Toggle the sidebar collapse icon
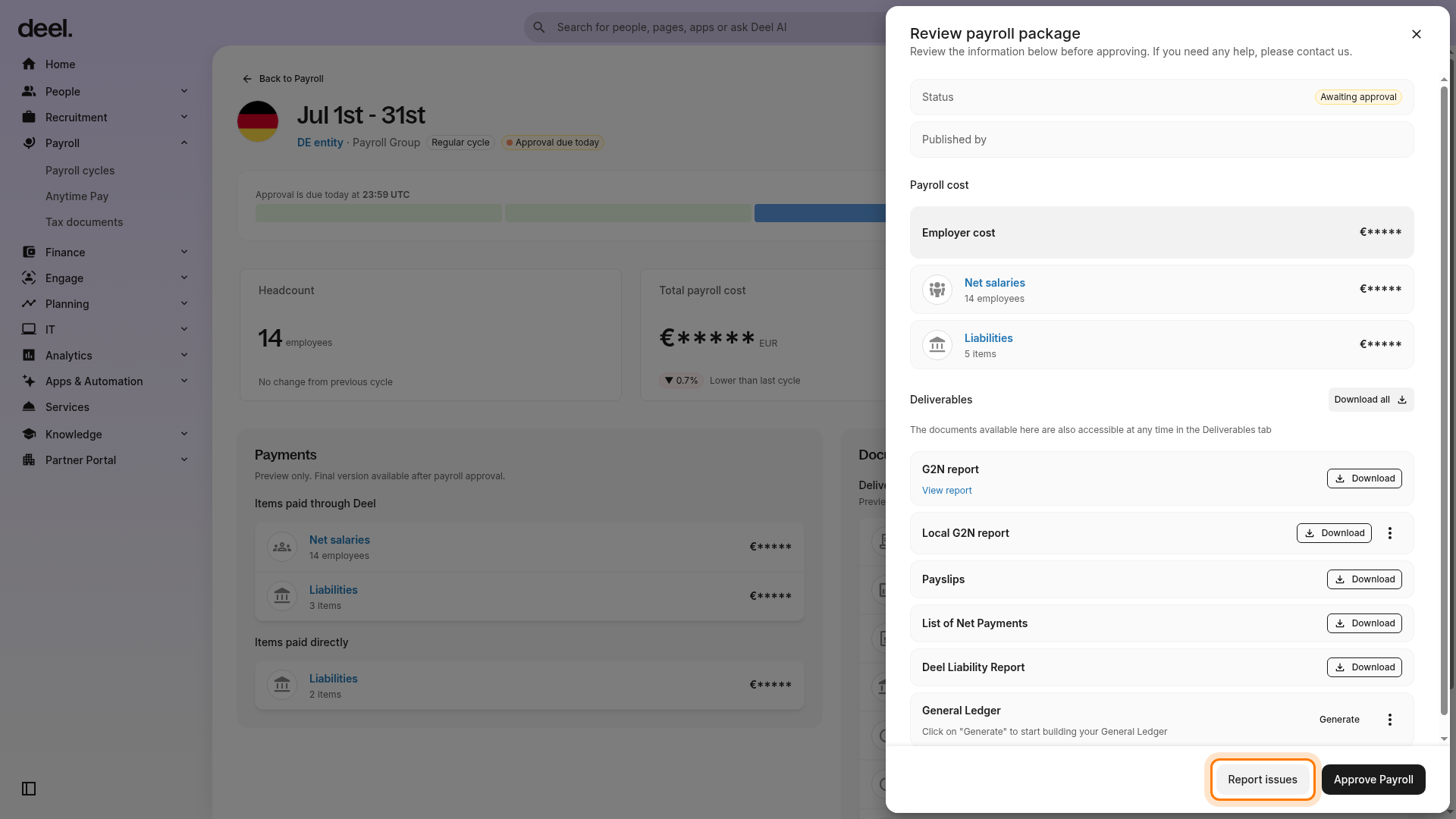 (29, 789)
